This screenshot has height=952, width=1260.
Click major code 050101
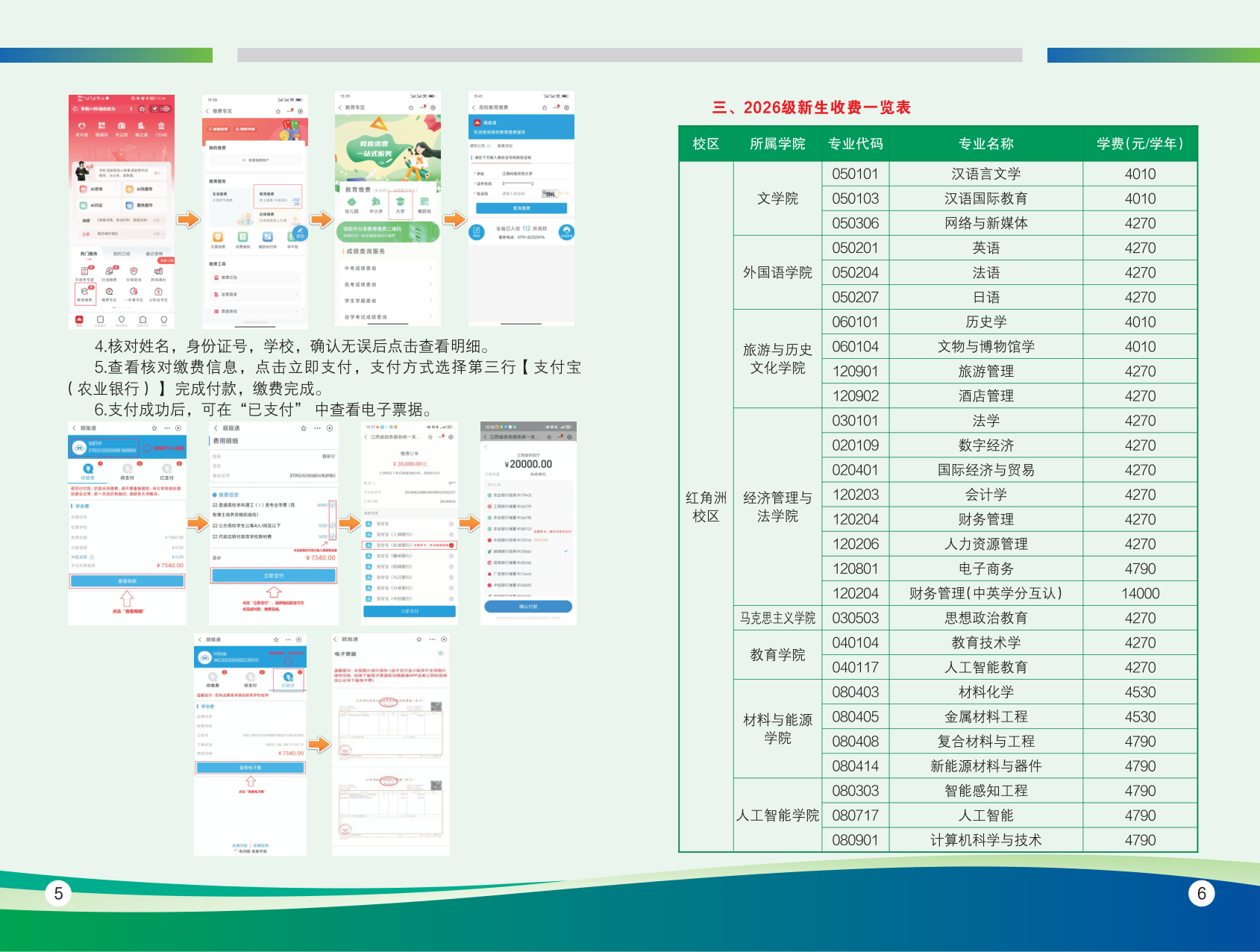pyautogui.click(x=855, y=174)
